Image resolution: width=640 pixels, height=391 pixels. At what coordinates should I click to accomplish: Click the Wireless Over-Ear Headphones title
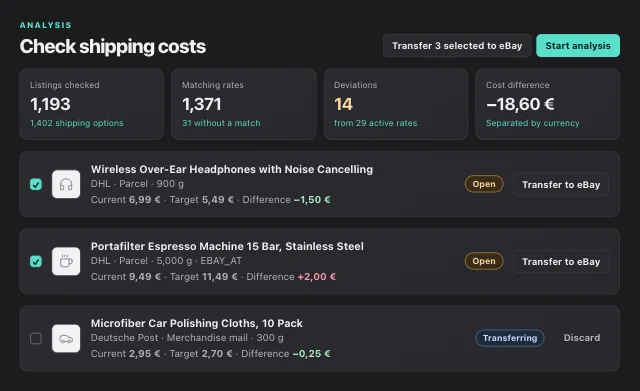pos(232,169)
